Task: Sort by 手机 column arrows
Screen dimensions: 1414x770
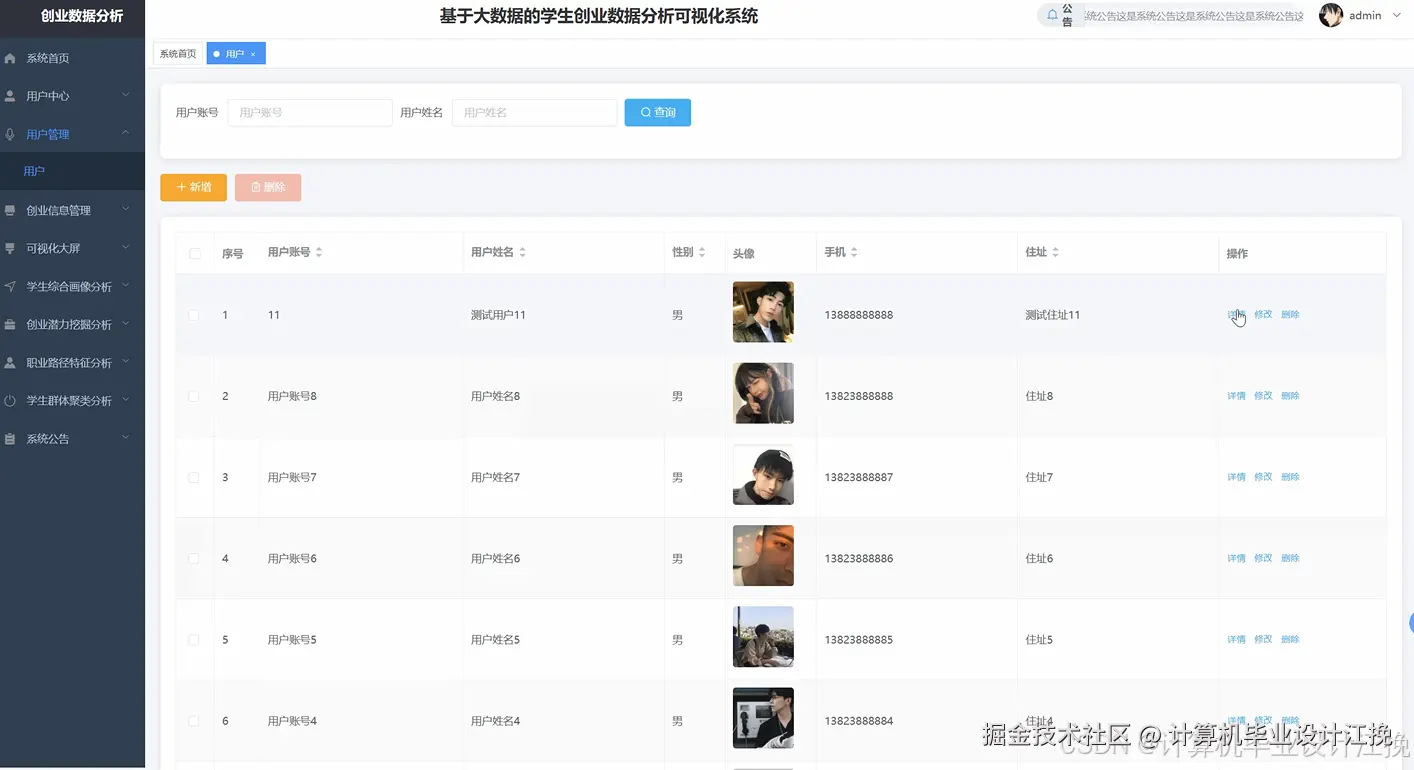Action: (x=854, y=253)
